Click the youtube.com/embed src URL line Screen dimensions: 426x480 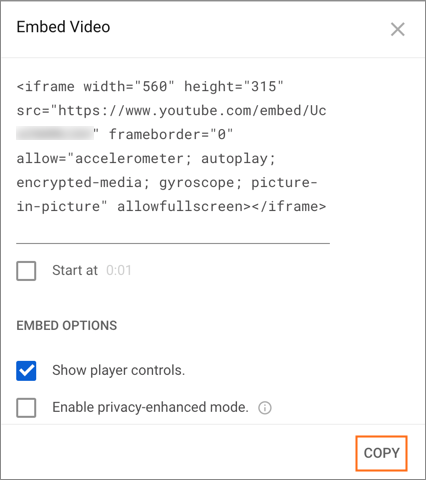[171, 111]
